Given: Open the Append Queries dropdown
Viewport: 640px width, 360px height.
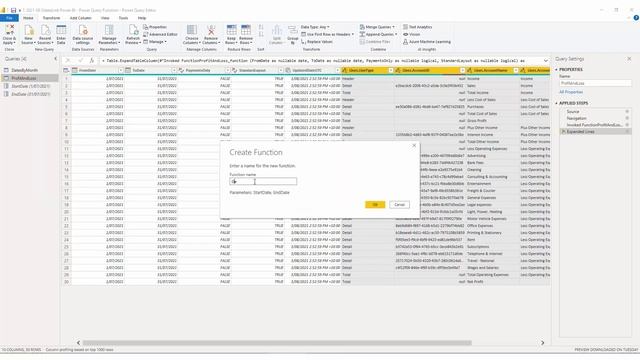Looking at the screenshot, I should tap(378, 34).
